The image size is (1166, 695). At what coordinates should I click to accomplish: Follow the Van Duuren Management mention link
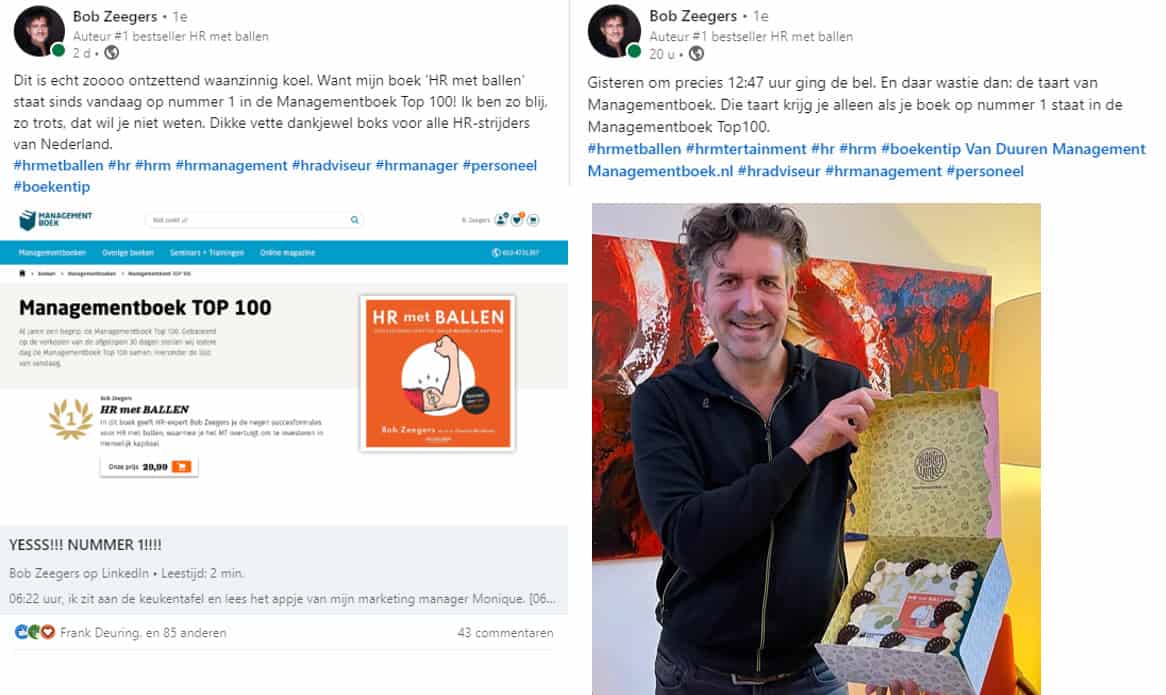pos(1055,149)
